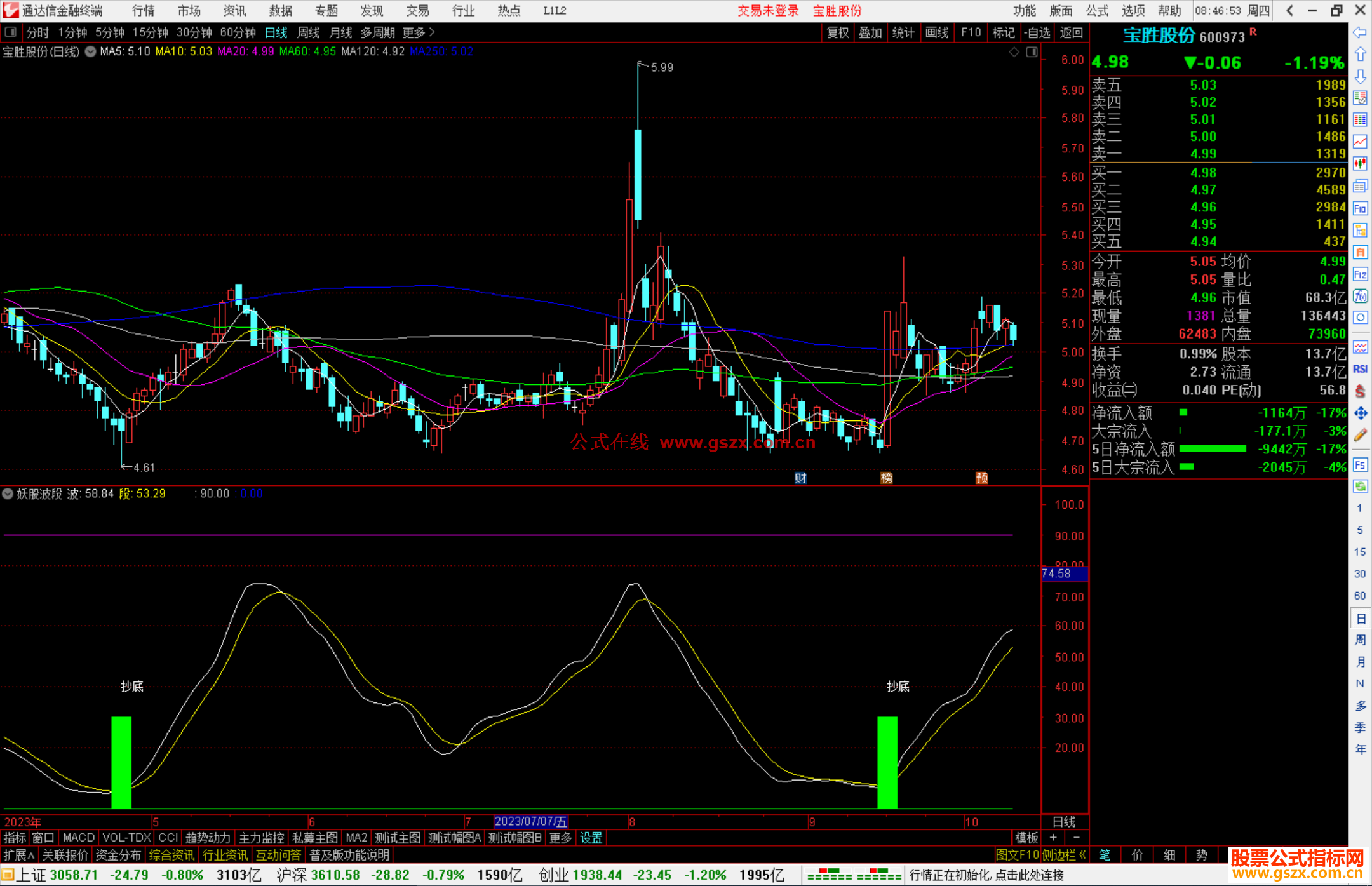Click the F10 company info sidebar icon

[x=1360, y=209]
